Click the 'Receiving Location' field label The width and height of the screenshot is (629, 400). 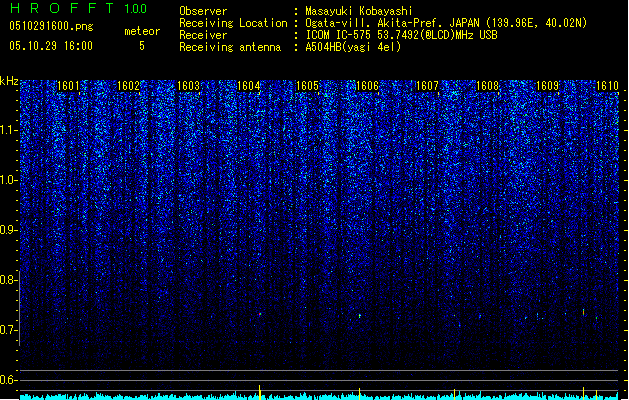(x=233, y=23)
